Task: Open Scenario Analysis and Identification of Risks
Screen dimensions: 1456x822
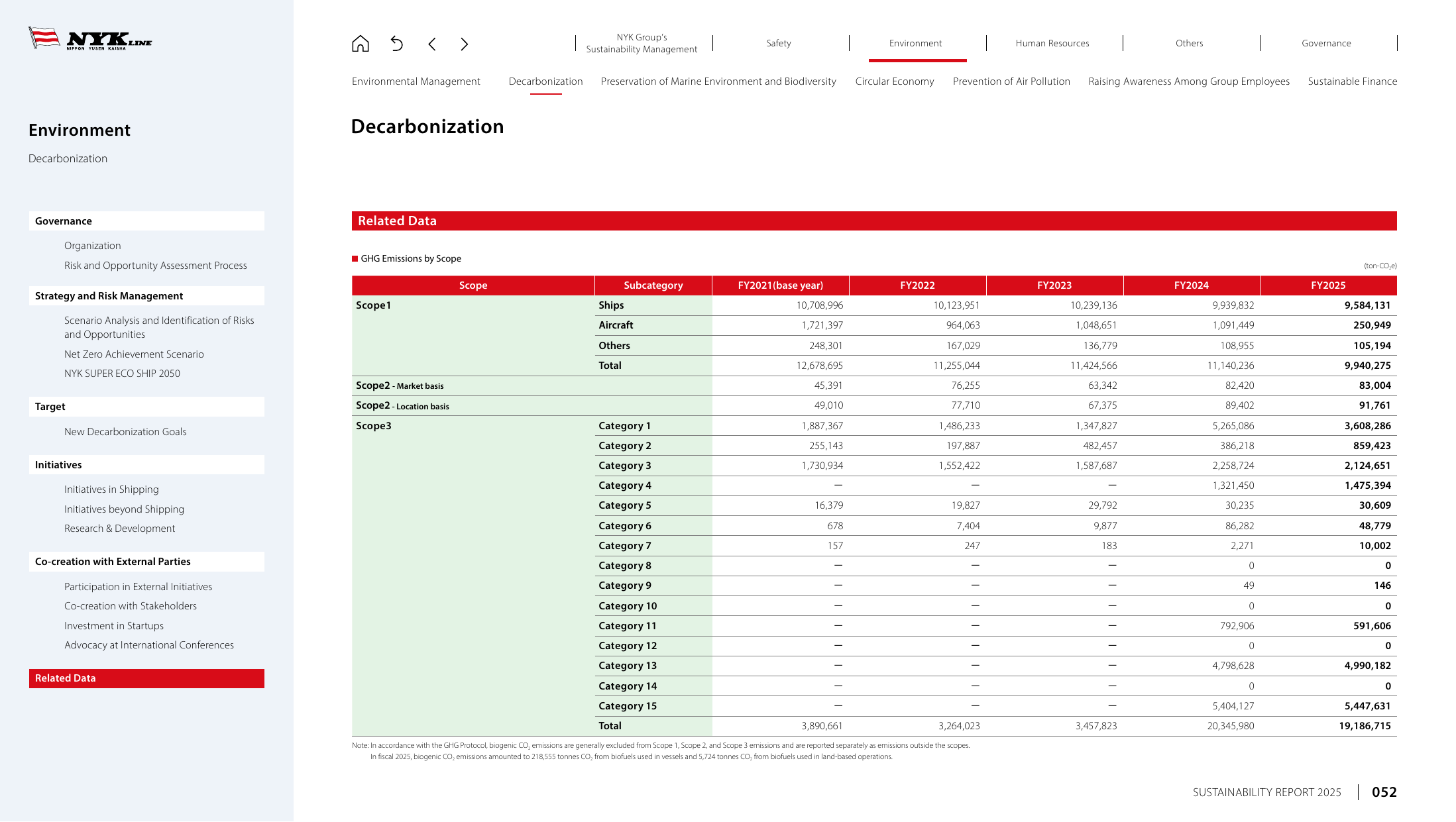Action: tap(159, 327)
